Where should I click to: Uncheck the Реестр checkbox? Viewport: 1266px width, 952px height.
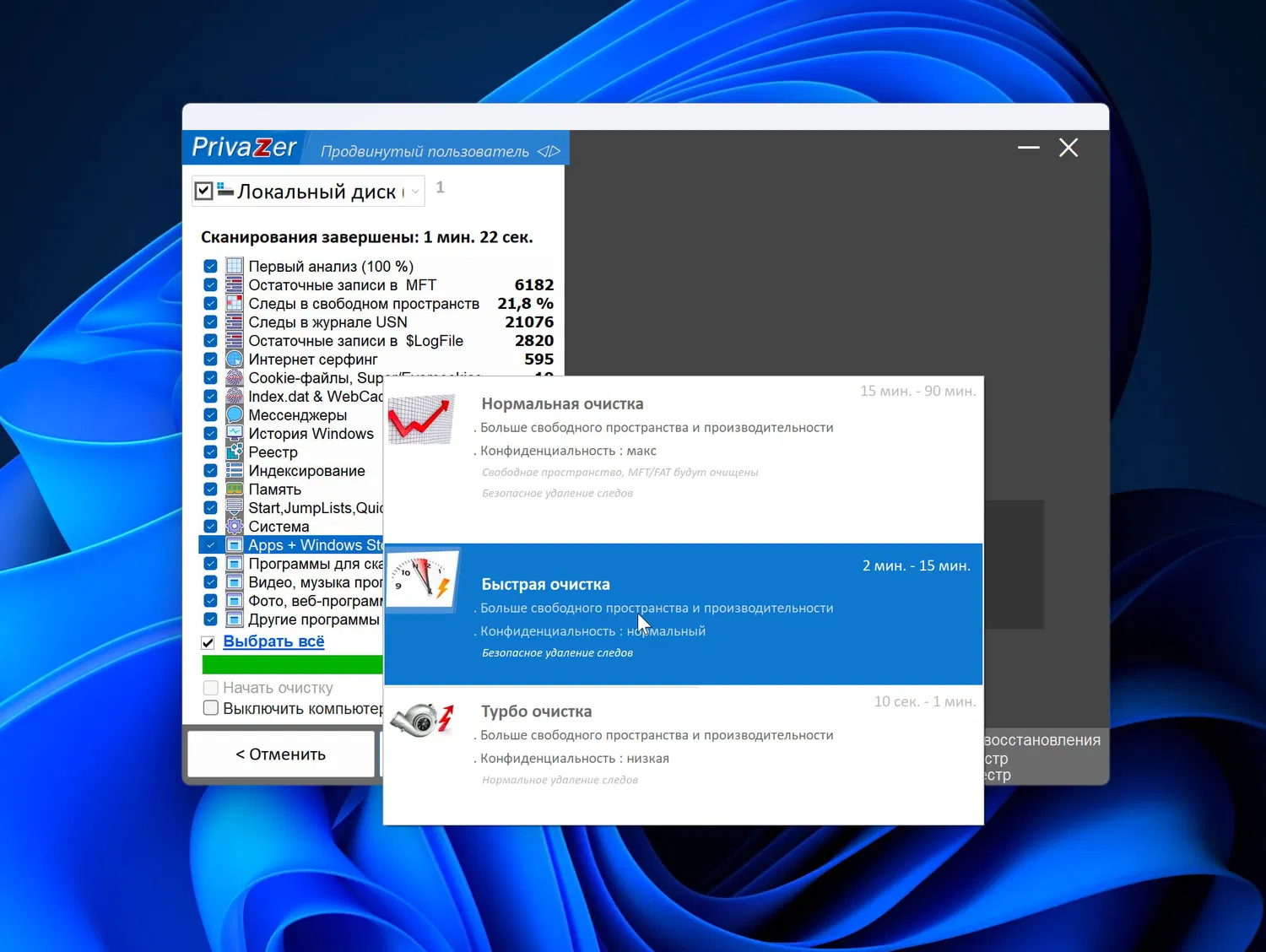(x=211, y=452)
